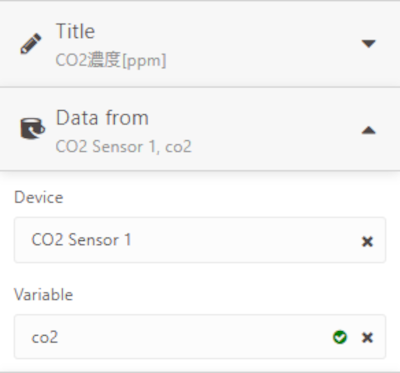Click the Device field label
400x373 pixels.
tap(39, 197)
